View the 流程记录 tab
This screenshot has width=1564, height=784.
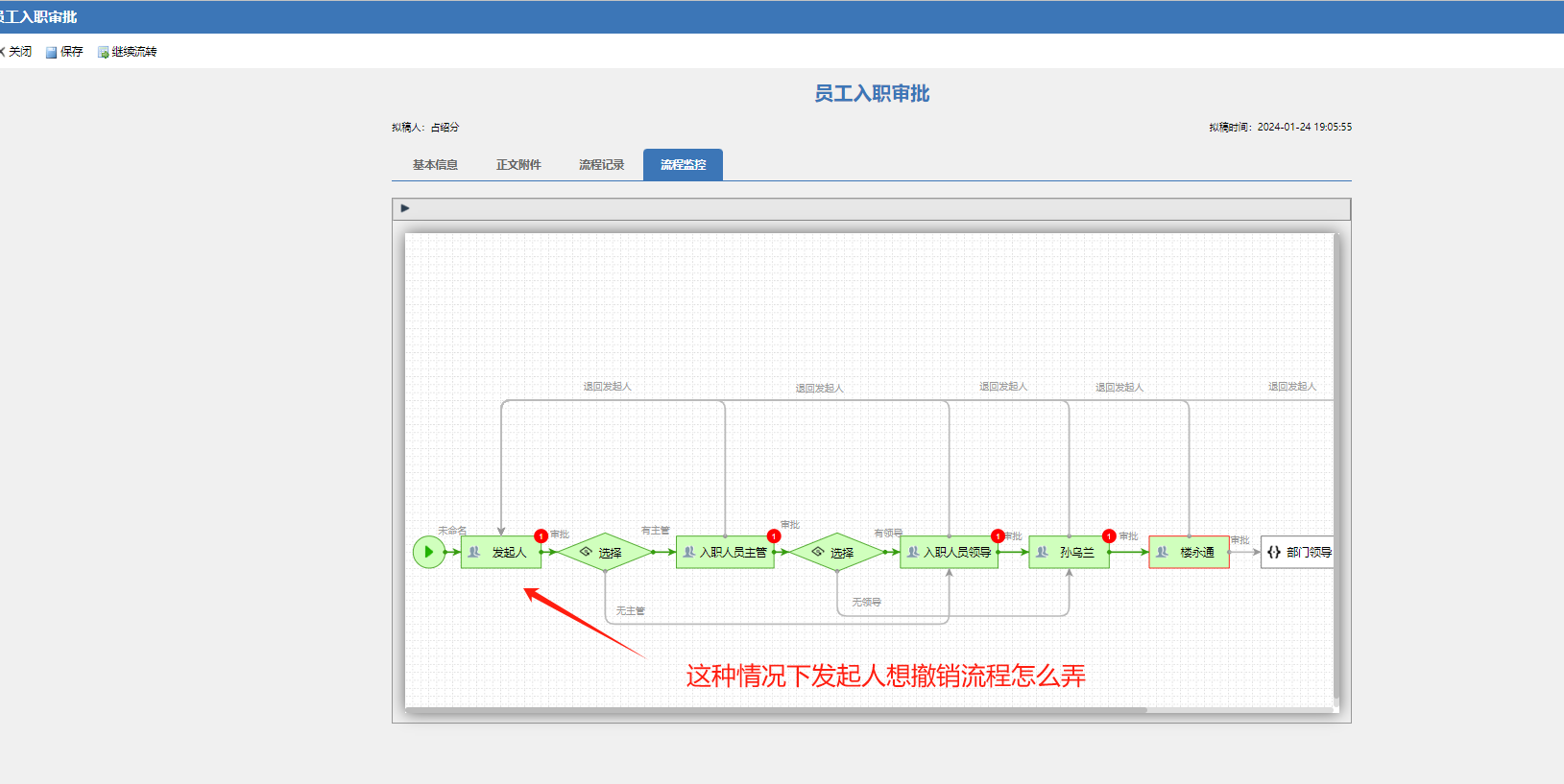pyautogui.click(x=601, y=165)
